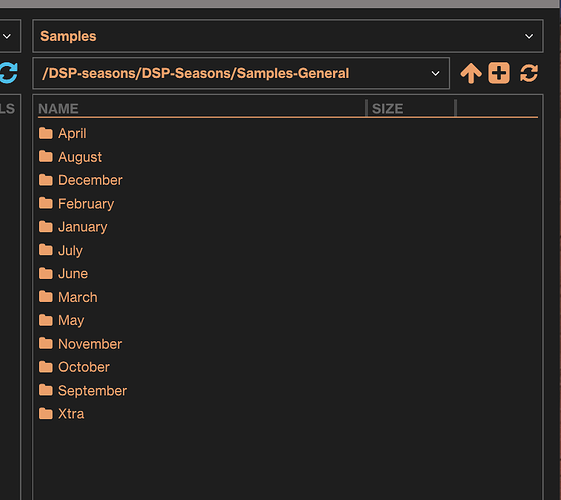The height and width of the screenshot is (500, 561).
Task: Sort by the NAME column header
Action: coord(58,109)
